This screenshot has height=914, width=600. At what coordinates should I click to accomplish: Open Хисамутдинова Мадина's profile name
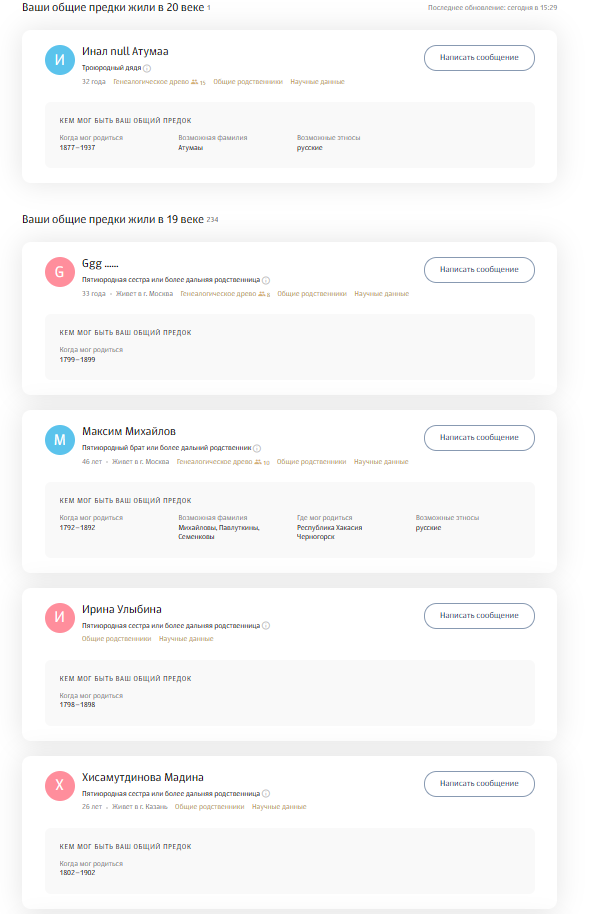143,778
